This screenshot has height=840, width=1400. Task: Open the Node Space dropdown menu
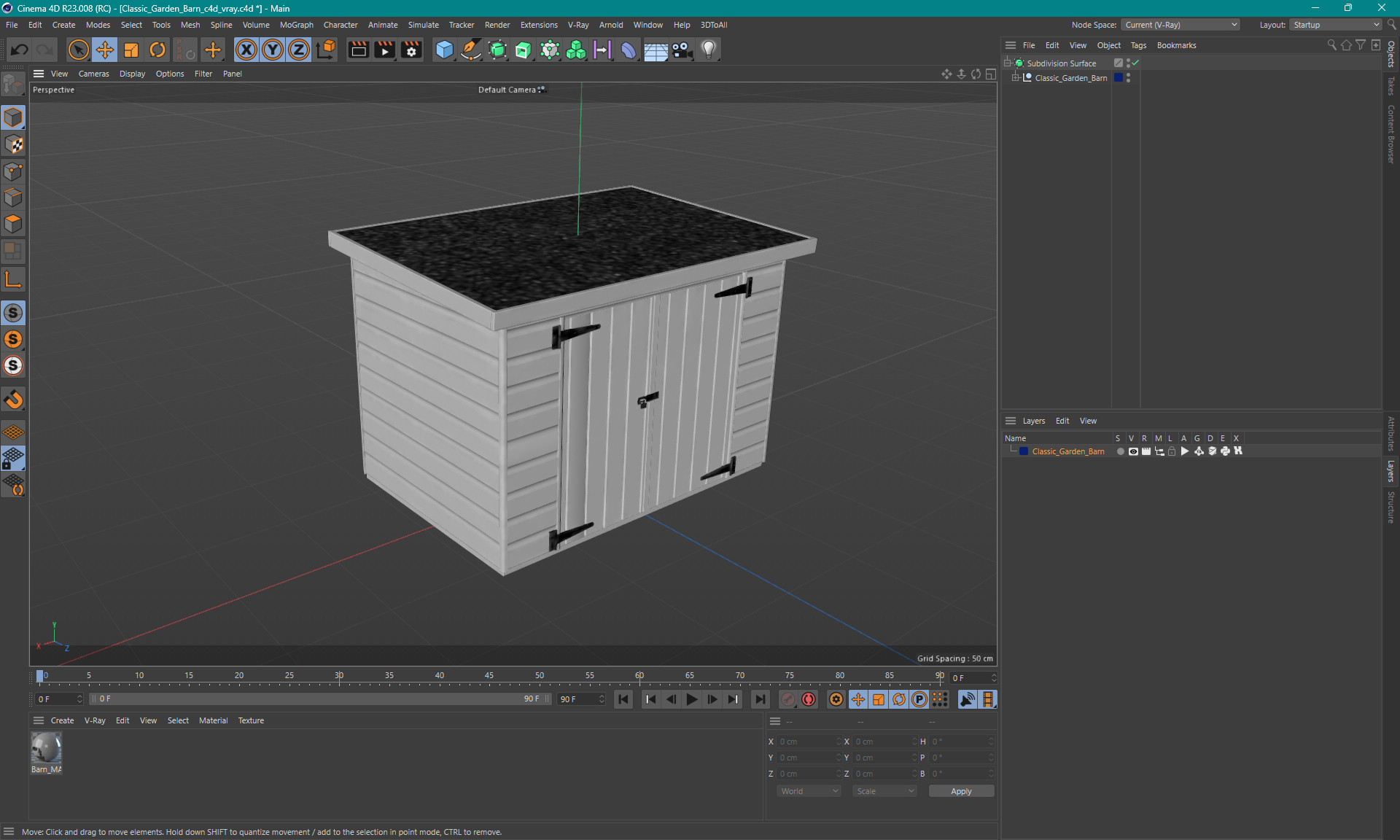pos(1181,24)
